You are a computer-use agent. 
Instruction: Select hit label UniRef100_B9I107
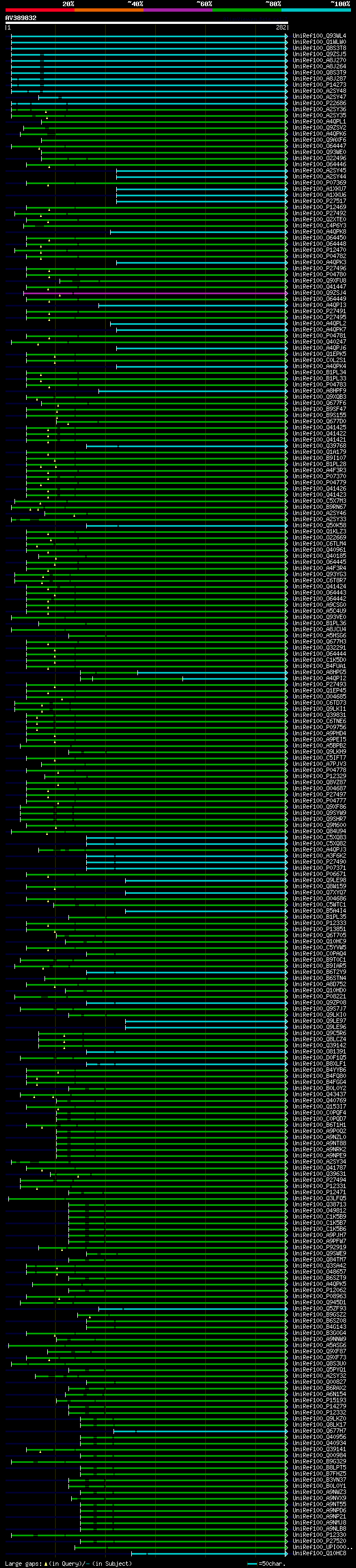(319, 458)
